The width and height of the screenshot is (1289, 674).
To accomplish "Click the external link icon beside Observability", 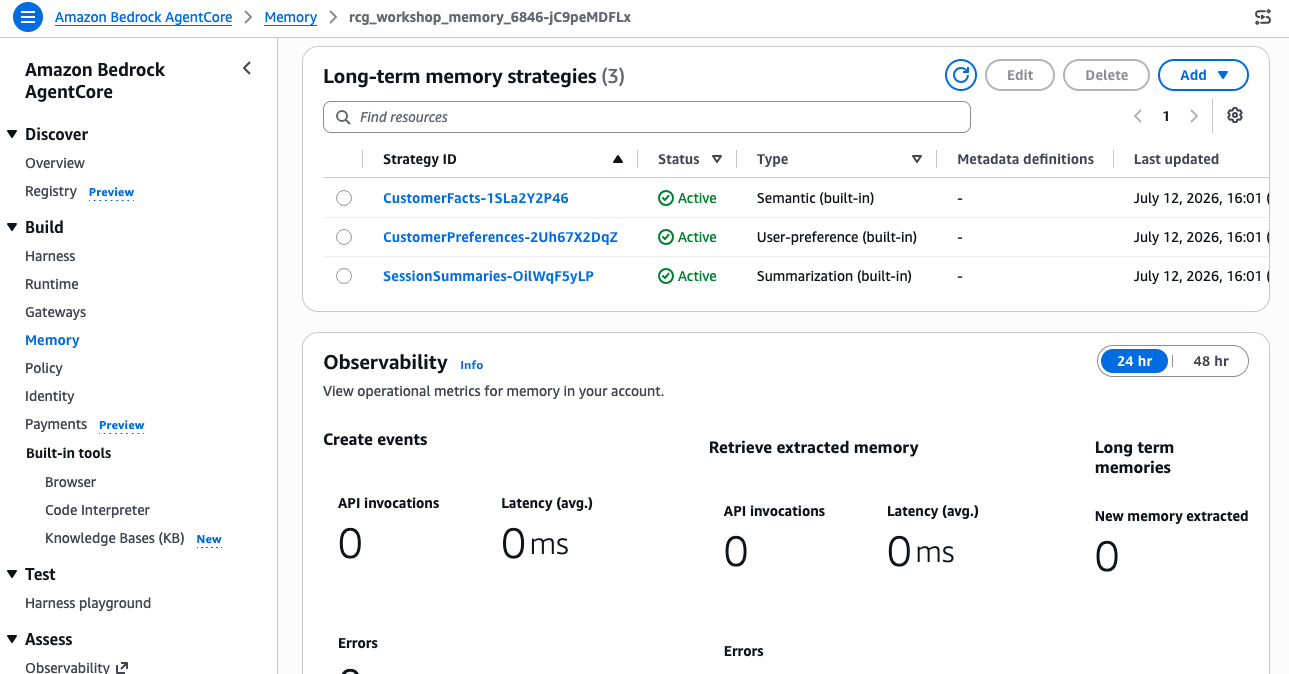I will [122, 667].
